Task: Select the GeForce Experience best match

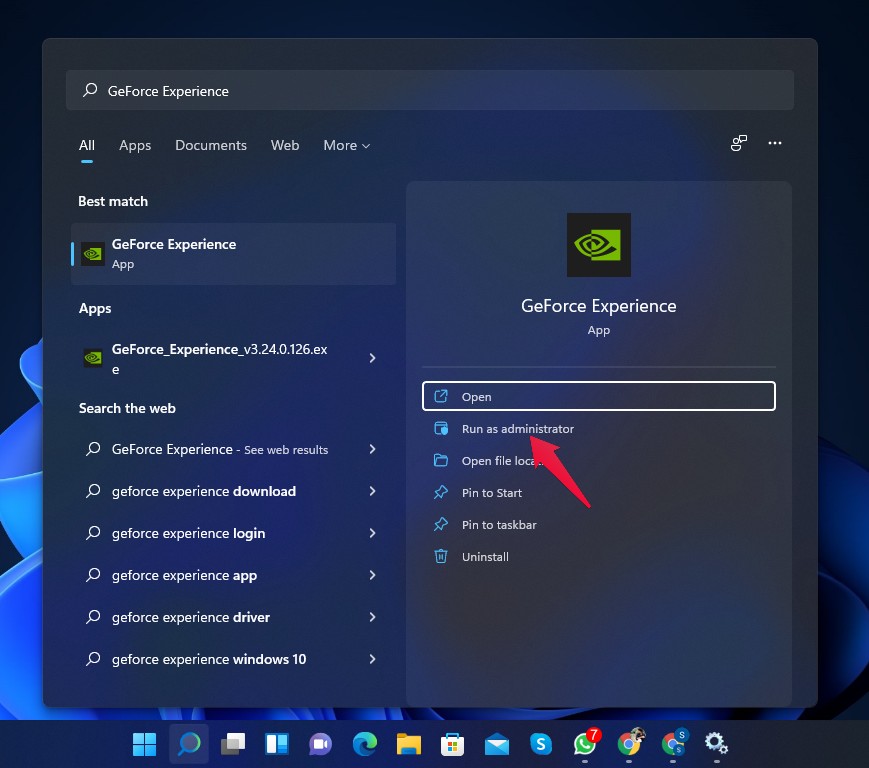Action: coord(233,254)
